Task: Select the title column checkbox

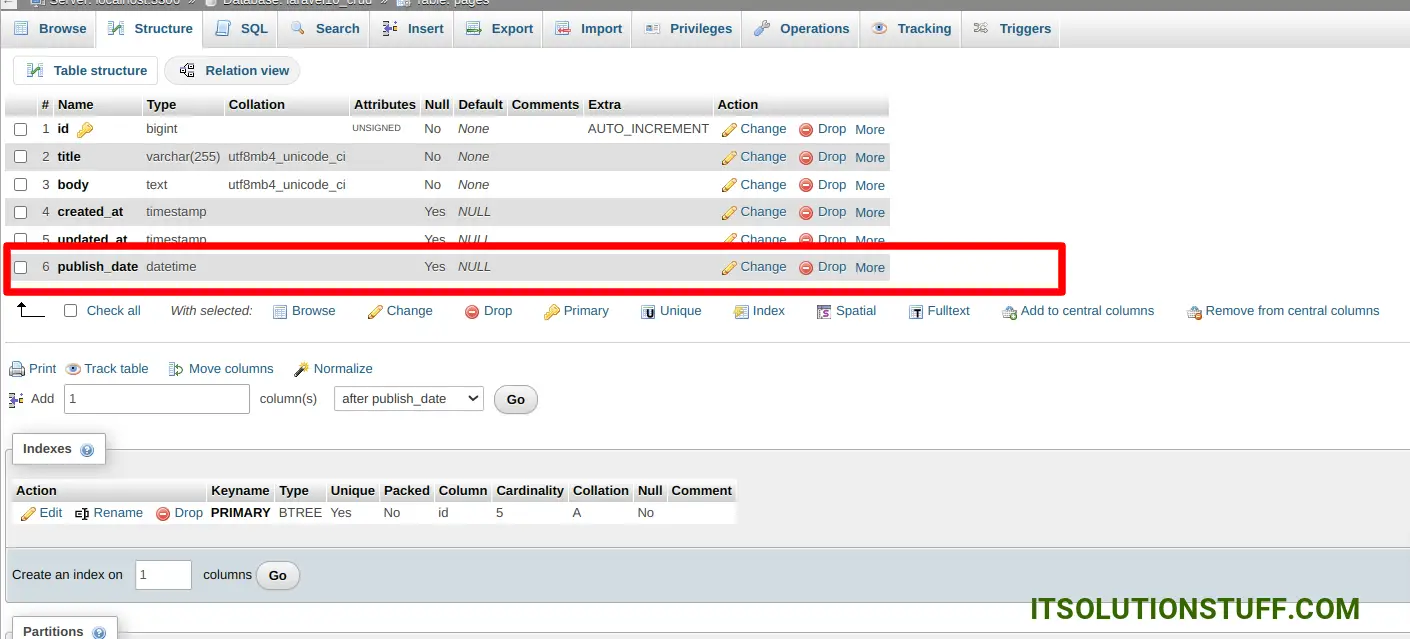Action: (21, 157)
